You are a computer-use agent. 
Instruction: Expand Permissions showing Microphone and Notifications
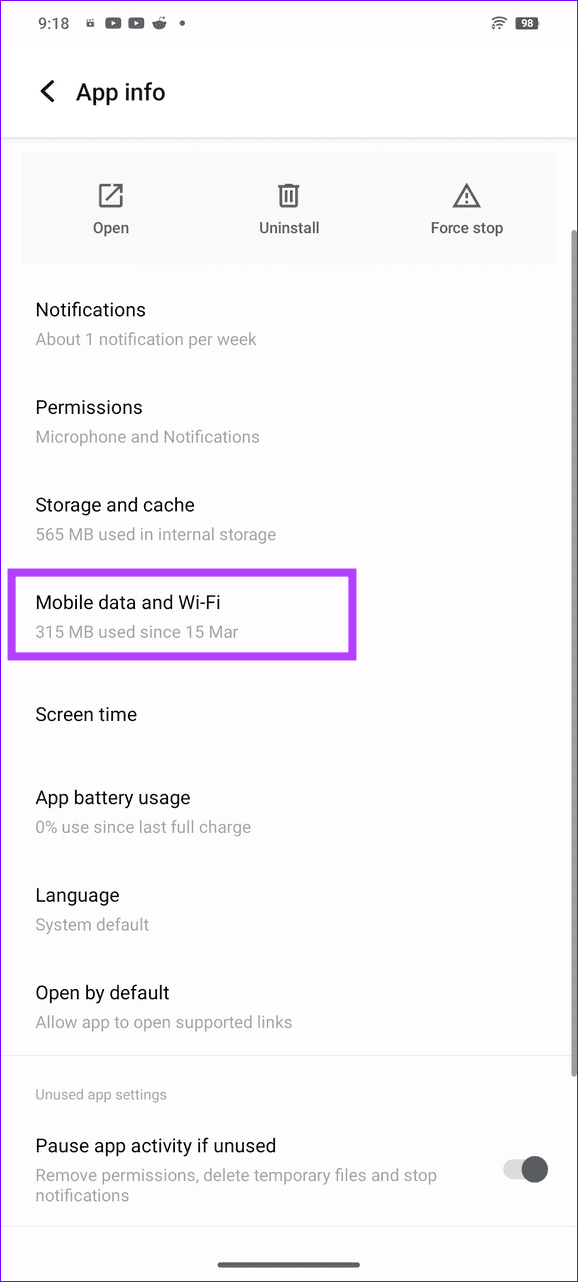(x=147, y=418)
